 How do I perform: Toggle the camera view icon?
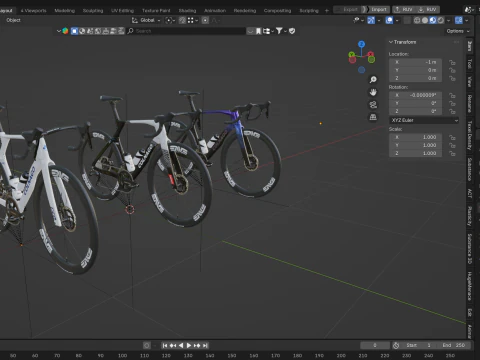(373, 105)
